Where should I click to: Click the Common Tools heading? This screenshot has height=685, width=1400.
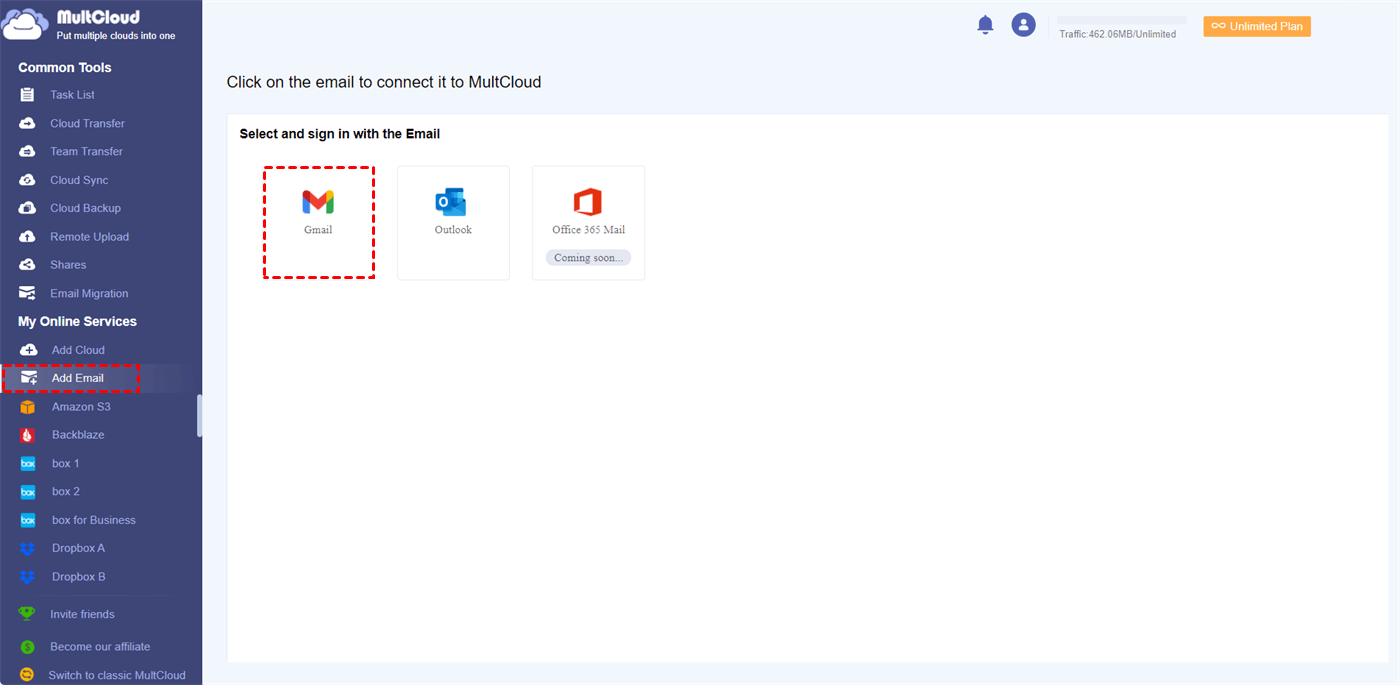pyautogui.click(x=65, y=67)
